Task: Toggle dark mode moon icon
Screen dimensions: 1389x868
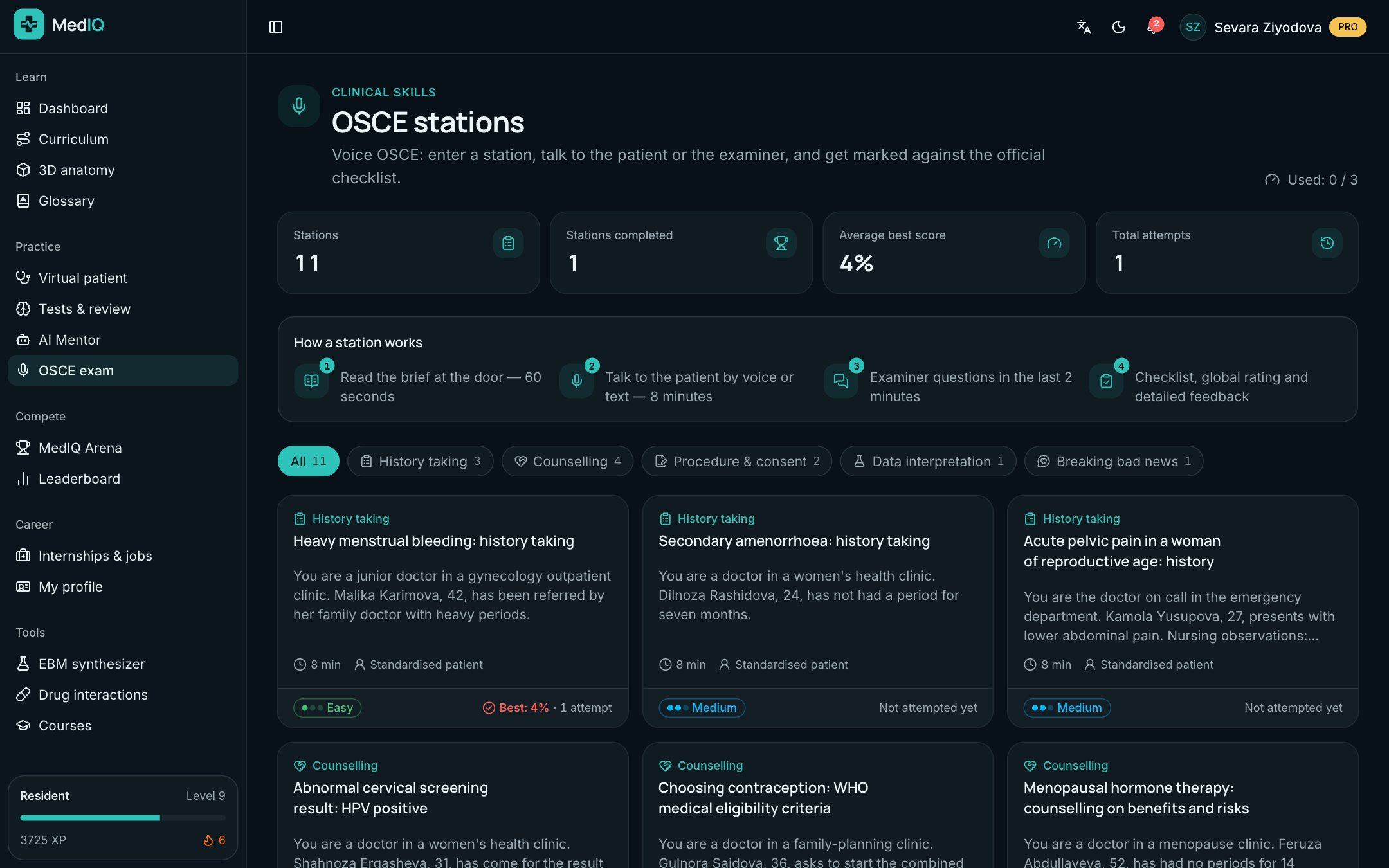Action: 1118,27
